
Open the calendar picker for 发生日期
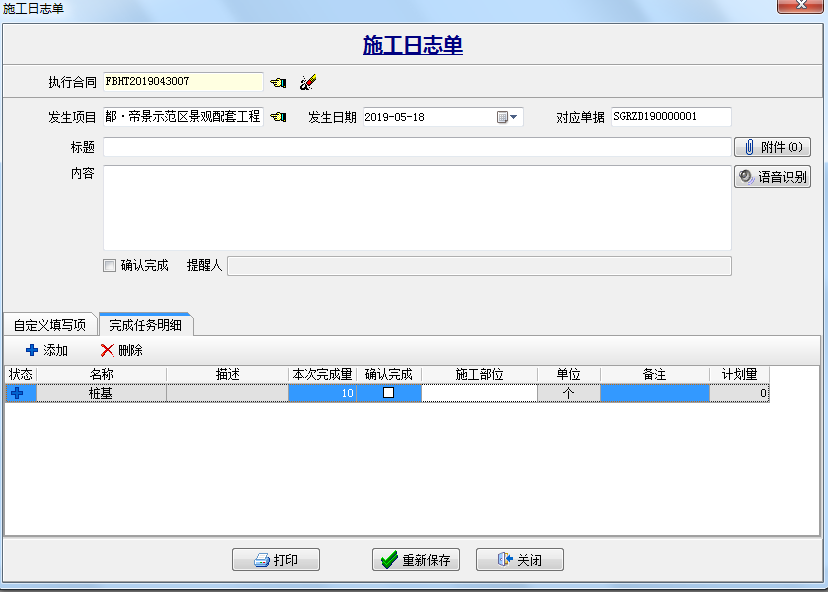[508, 117]
